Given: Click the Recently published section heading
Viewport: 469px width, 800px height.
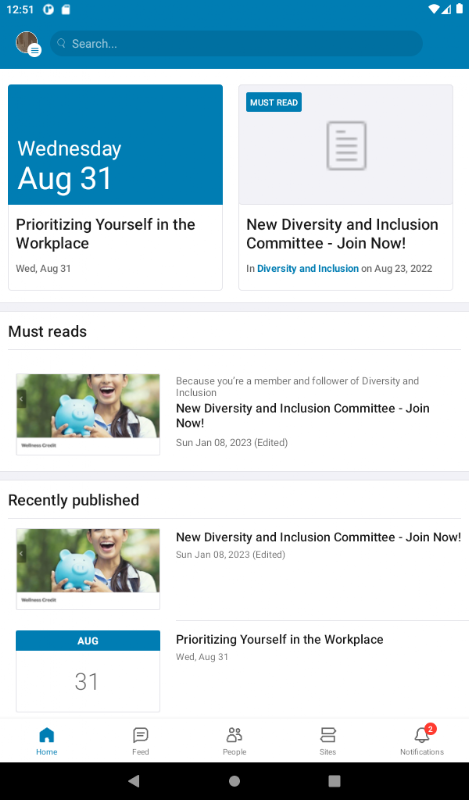Looking at the screenshot, I should pos(73,500).
